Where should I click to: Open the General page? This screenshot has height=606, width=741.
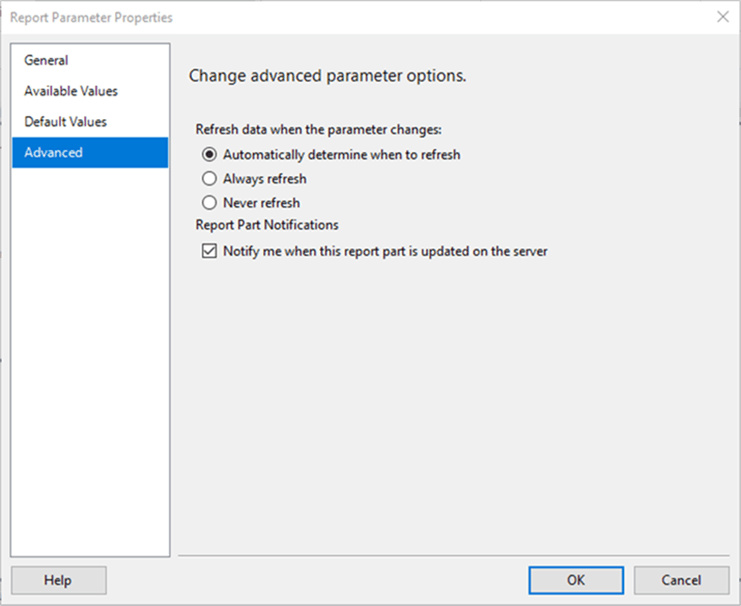[x=90, y=61]
